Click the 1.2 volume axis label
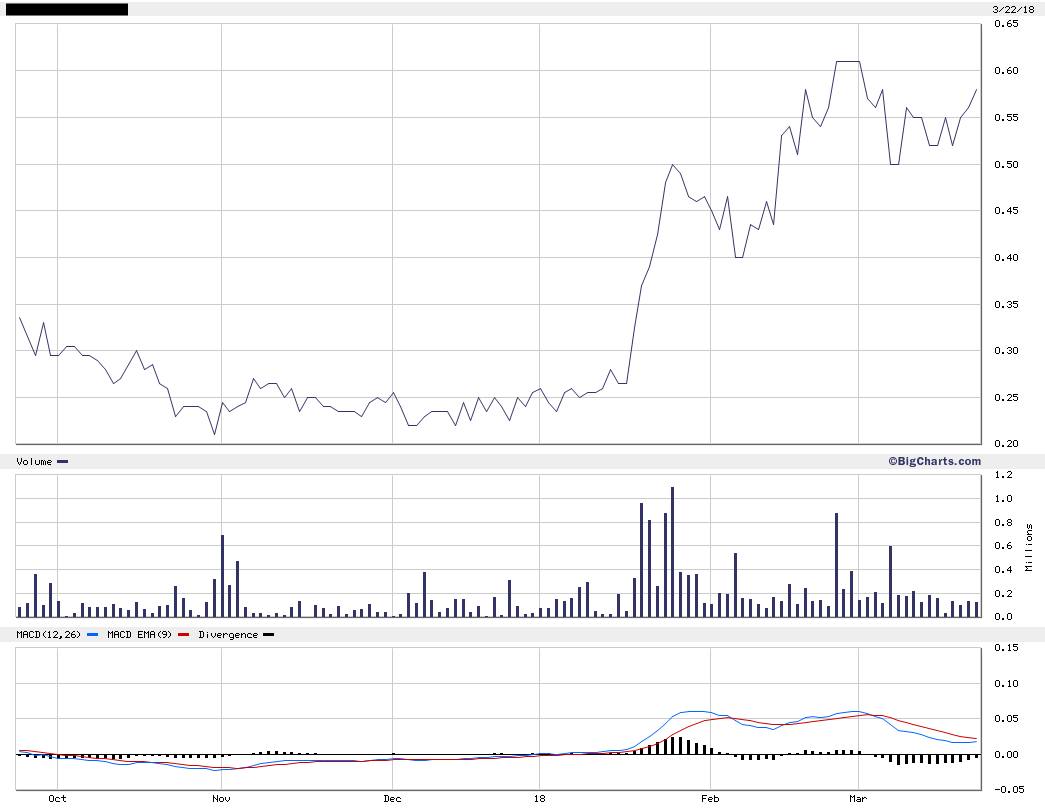This screenshot has height=808, width=1045. [1003, 475]
